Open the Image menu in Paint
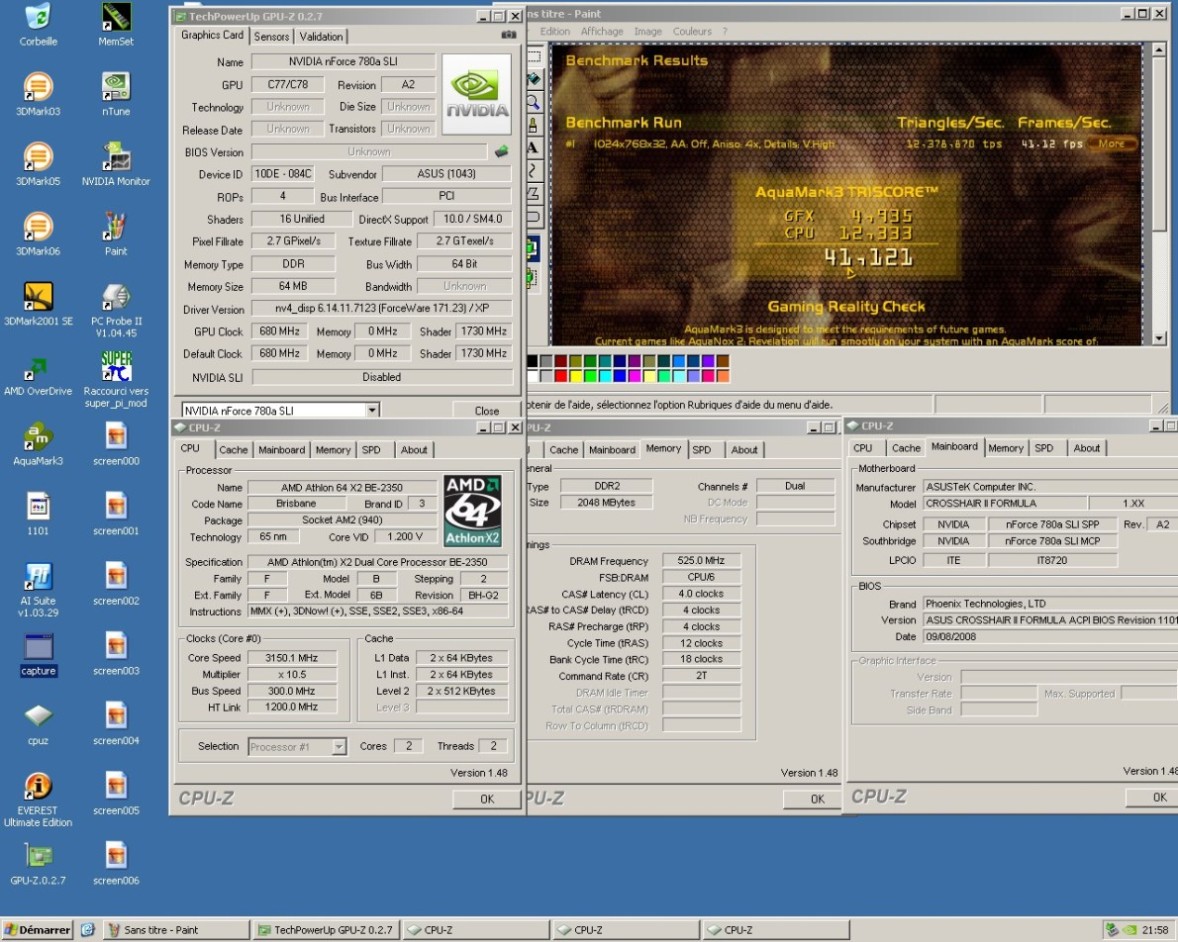1178x942 pixels. (x=648, y=32)
